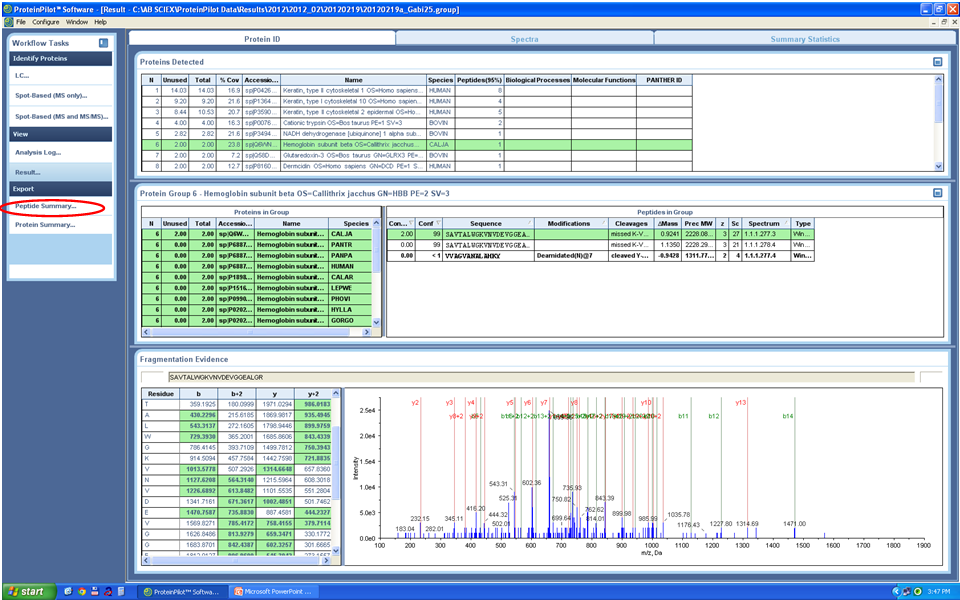Viewport: 960px width, 600px height.
Task: Click the Conf column sort arrow
Action: 438,223
